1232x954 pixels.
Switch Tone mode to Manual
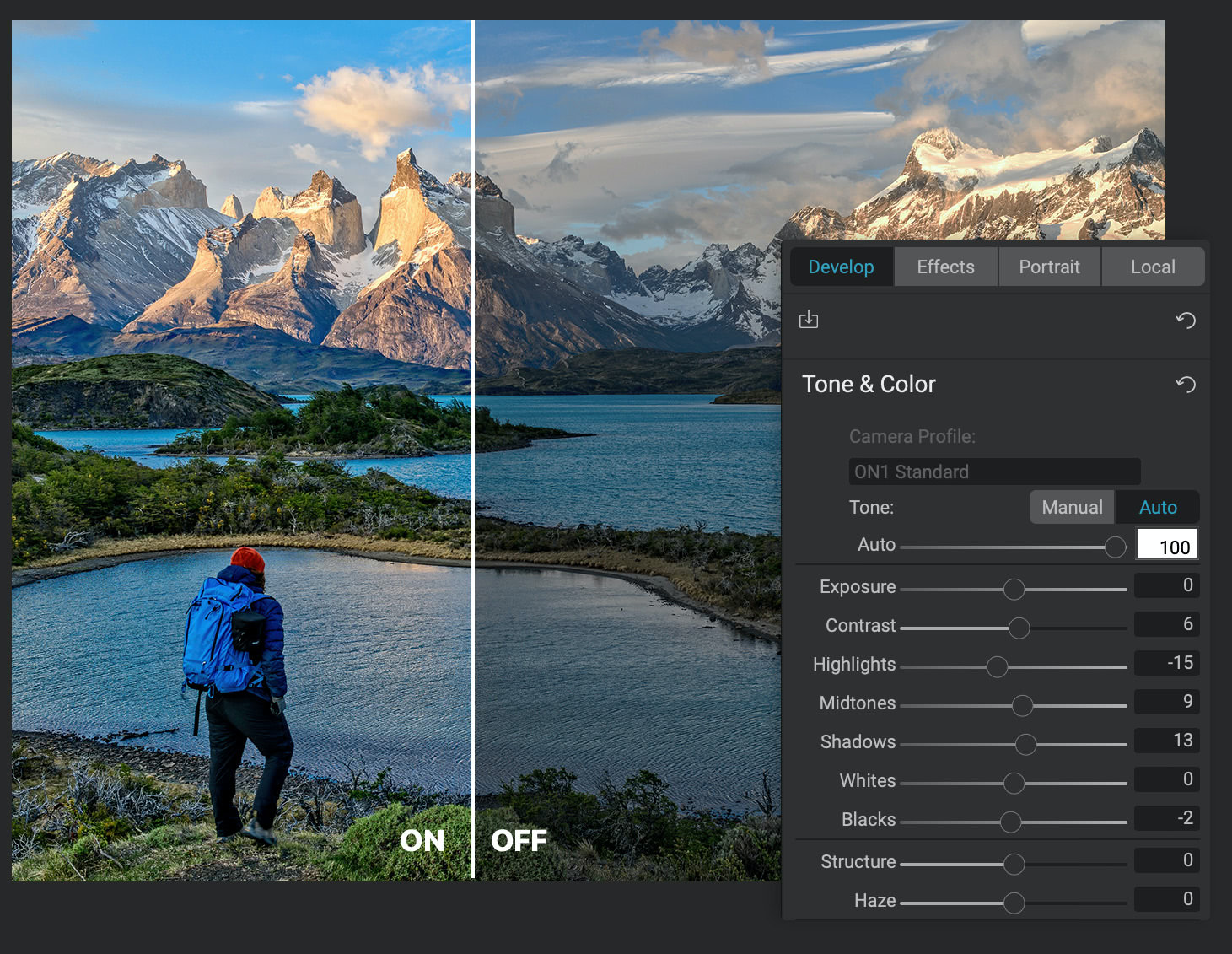(x=1071, y=507)
